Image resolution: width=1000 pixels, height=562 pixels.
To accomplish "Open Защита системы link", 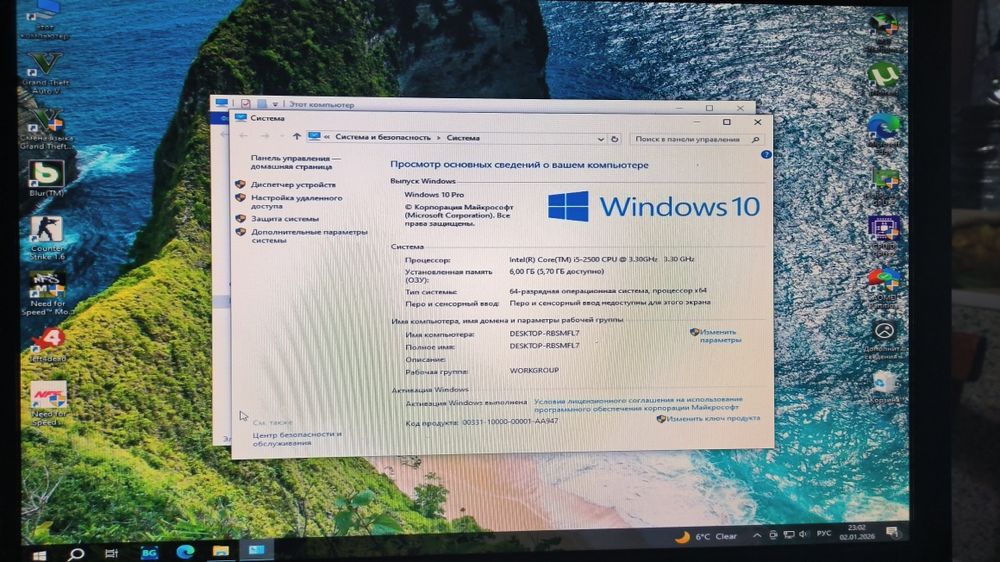I will coord(284,219).
